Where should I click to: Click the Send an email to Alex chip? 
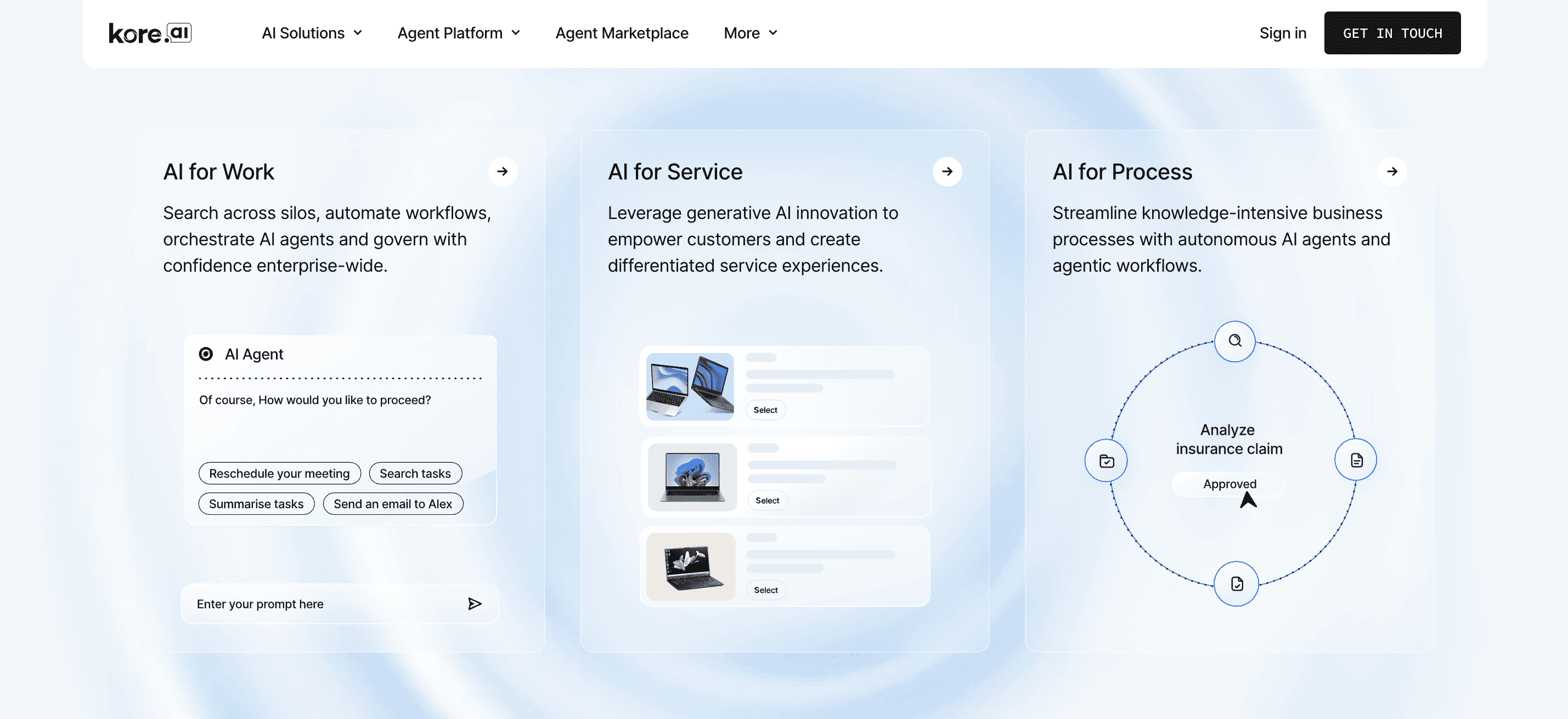[393, 503]
